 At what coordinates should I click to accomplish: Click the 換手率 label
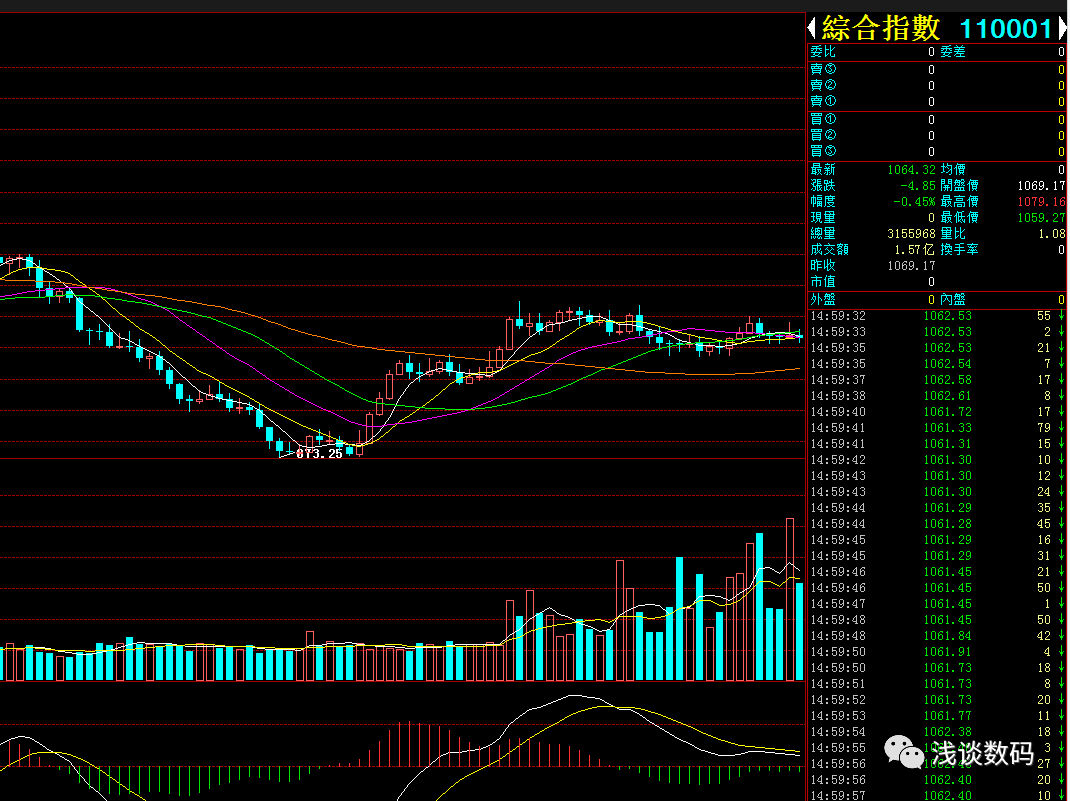(x=959, y=250)
